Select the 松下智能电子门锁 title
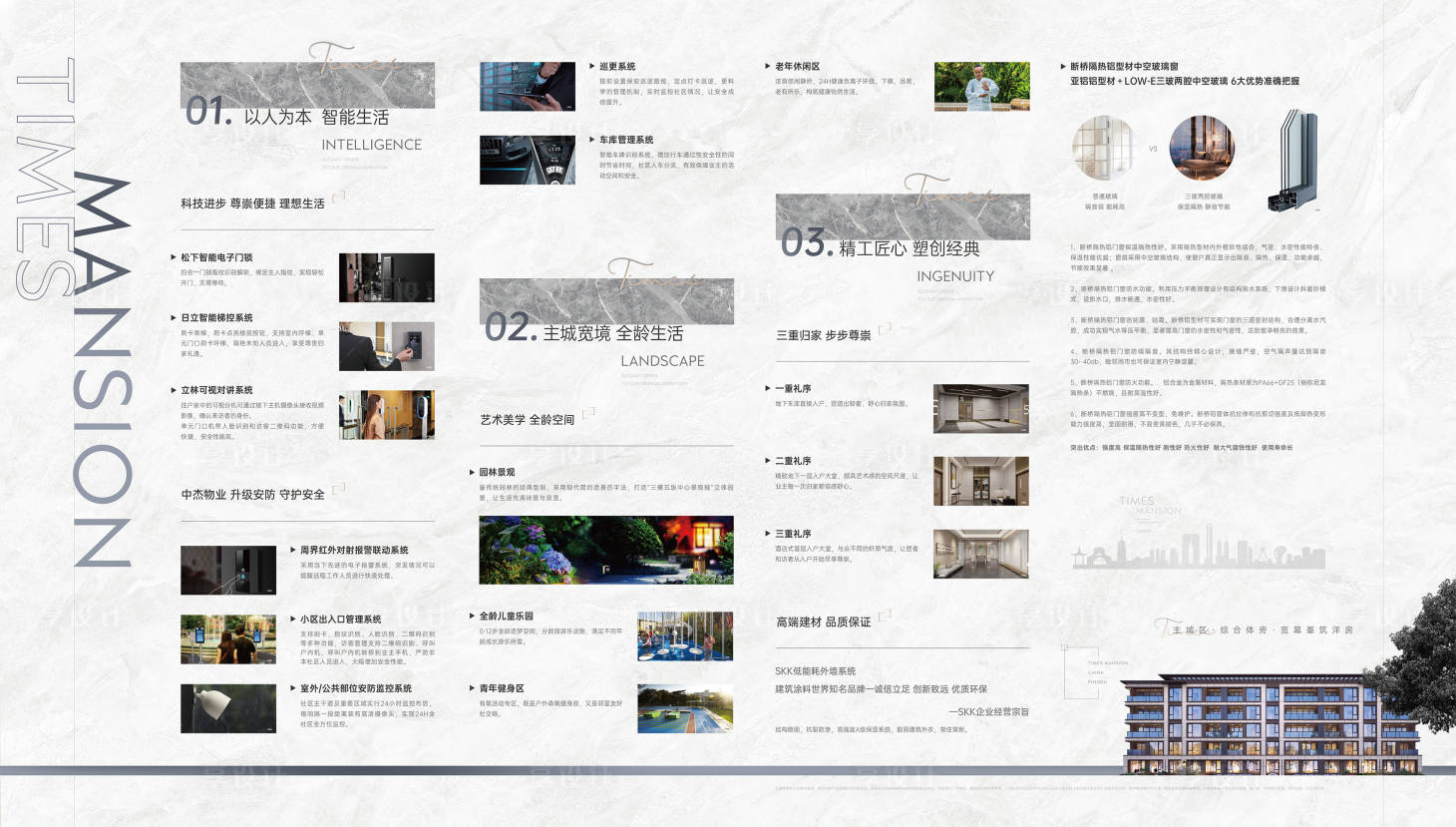The height and width of the screenshot is (827, 1456). tap(216, 257)
